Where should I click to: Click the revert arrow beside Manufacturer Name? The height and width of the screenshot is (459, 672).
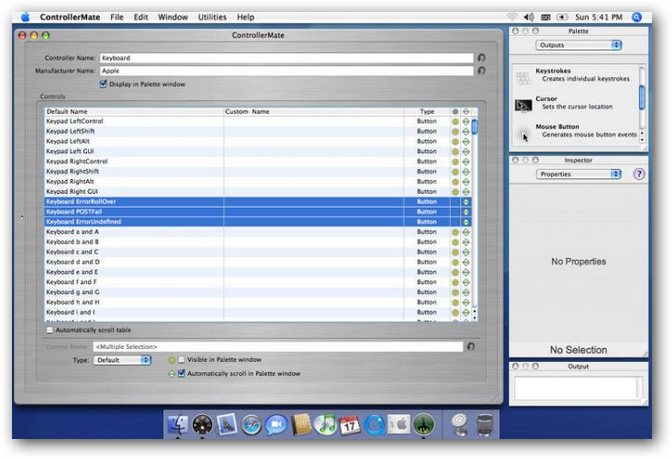[481, 71]
